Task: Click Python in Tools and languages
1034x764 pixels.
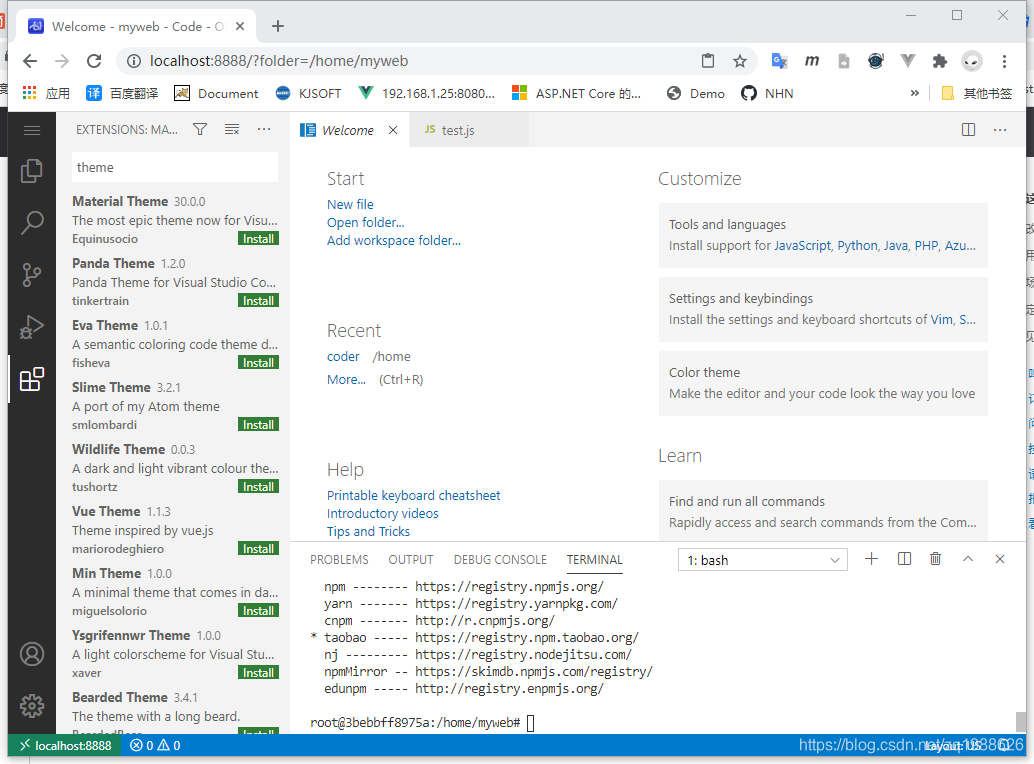Action: [x=857, y=245]
